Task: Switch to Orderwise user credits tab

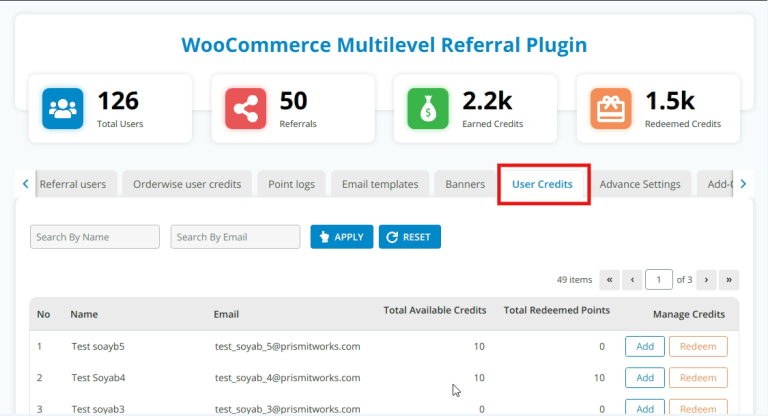Action: (187, 184)
